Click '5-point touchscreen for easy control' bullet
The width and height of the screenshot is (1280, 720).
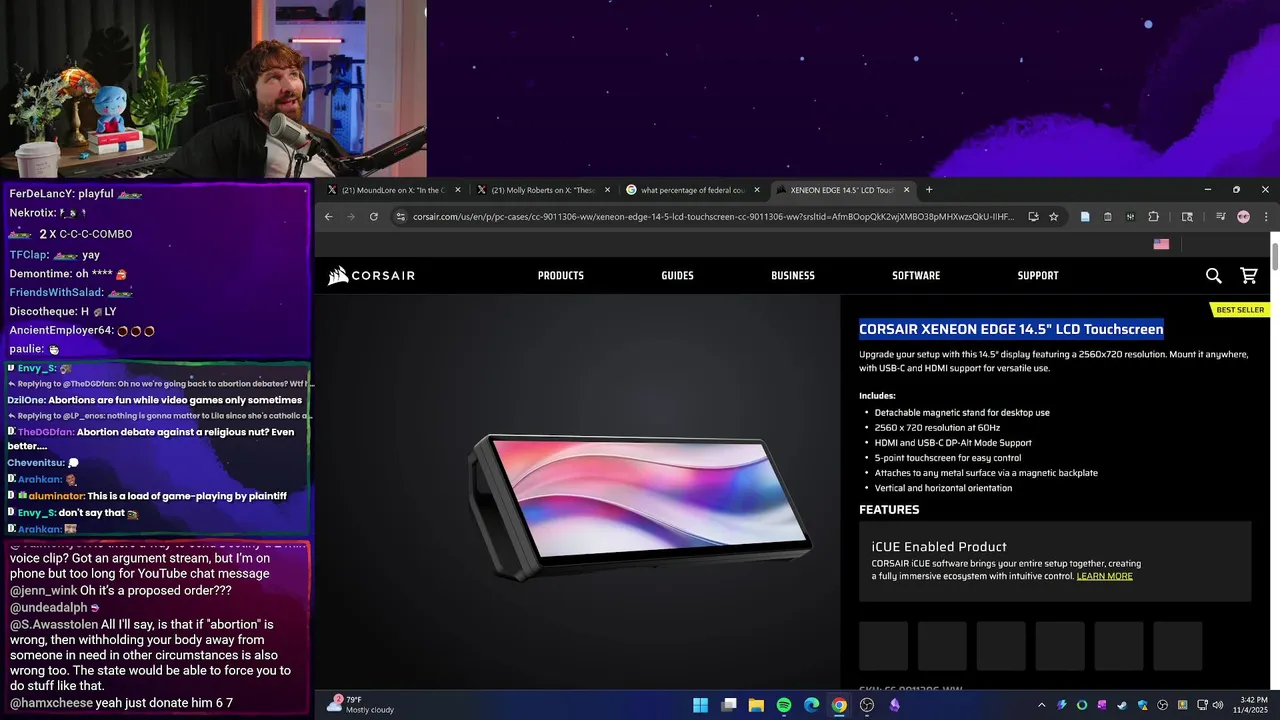(x=948, y=458)
